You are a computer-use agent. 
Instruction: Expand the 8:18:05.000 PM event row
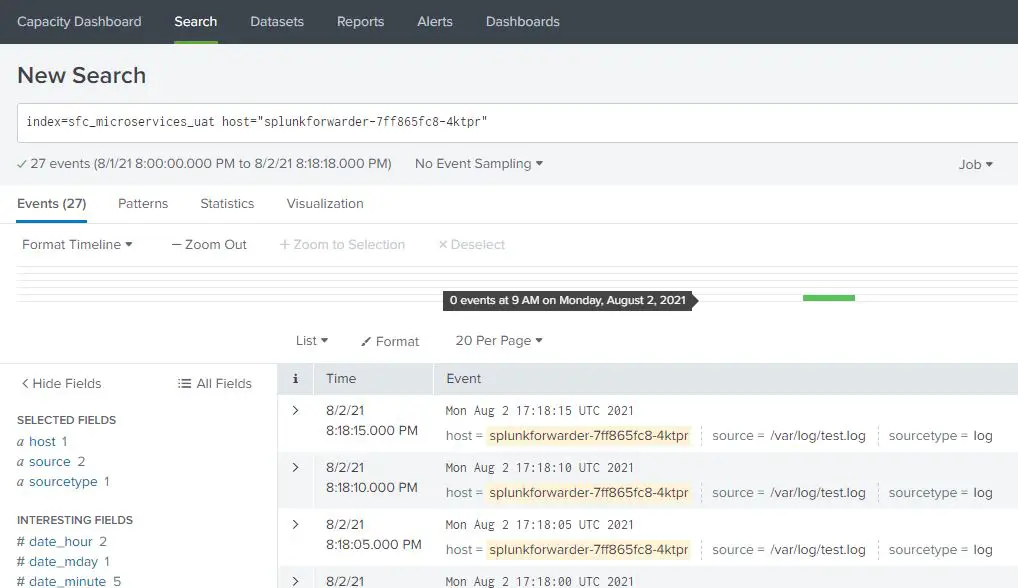[295, 524]
